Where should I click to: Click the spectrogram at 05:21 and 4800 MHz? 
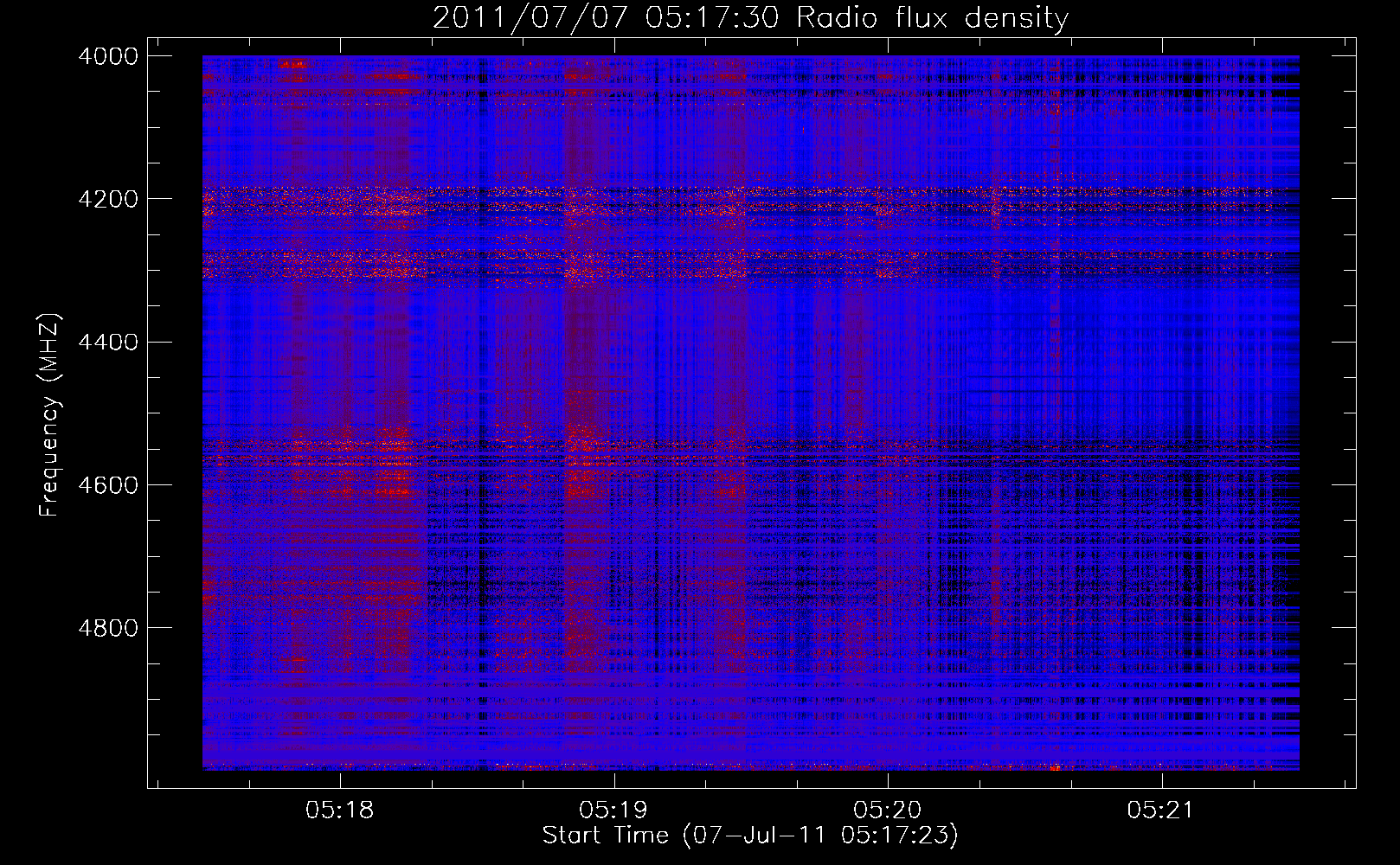point(1162,627)
